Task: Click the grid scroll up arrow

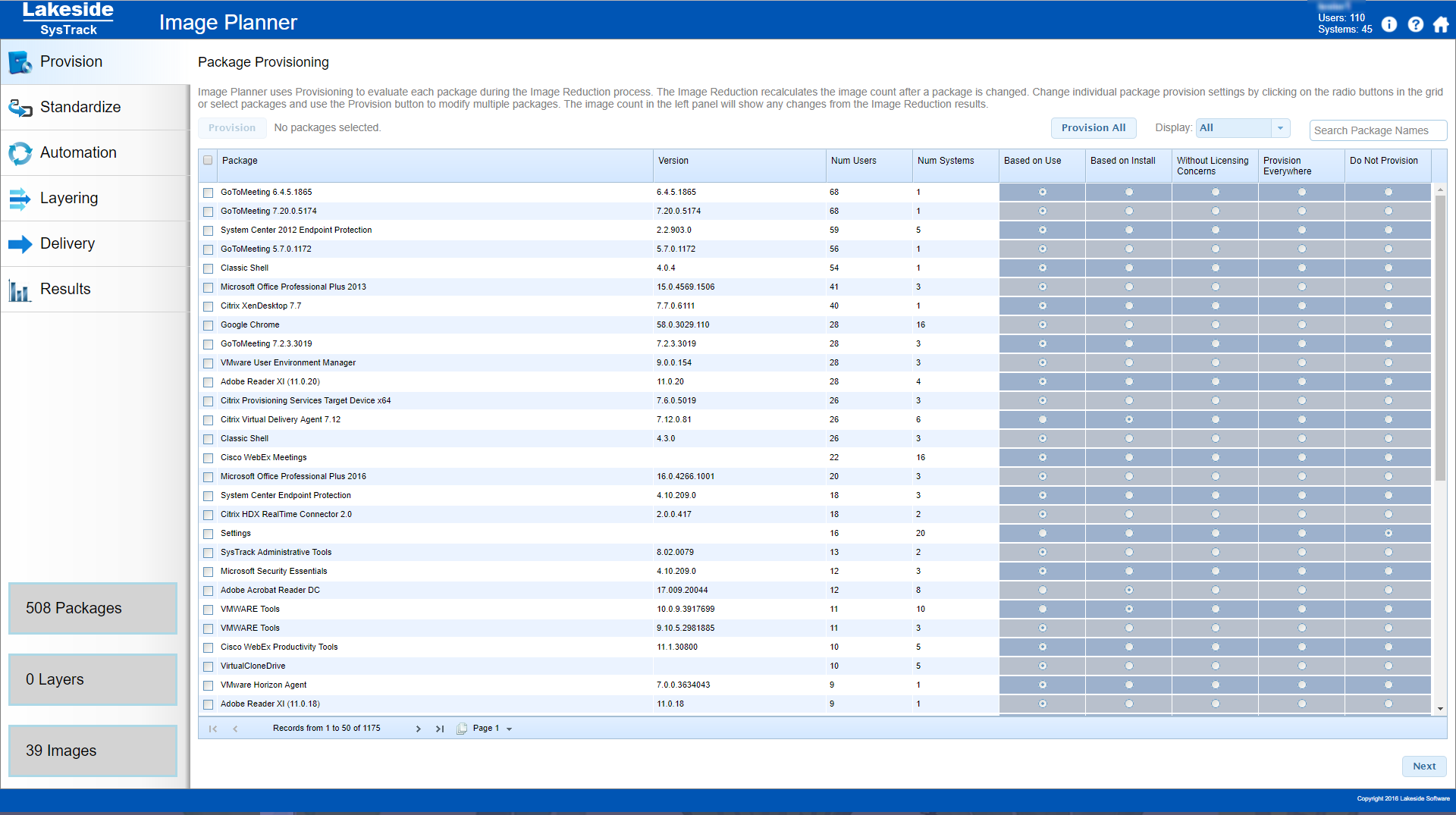Action: [1440, 190]
